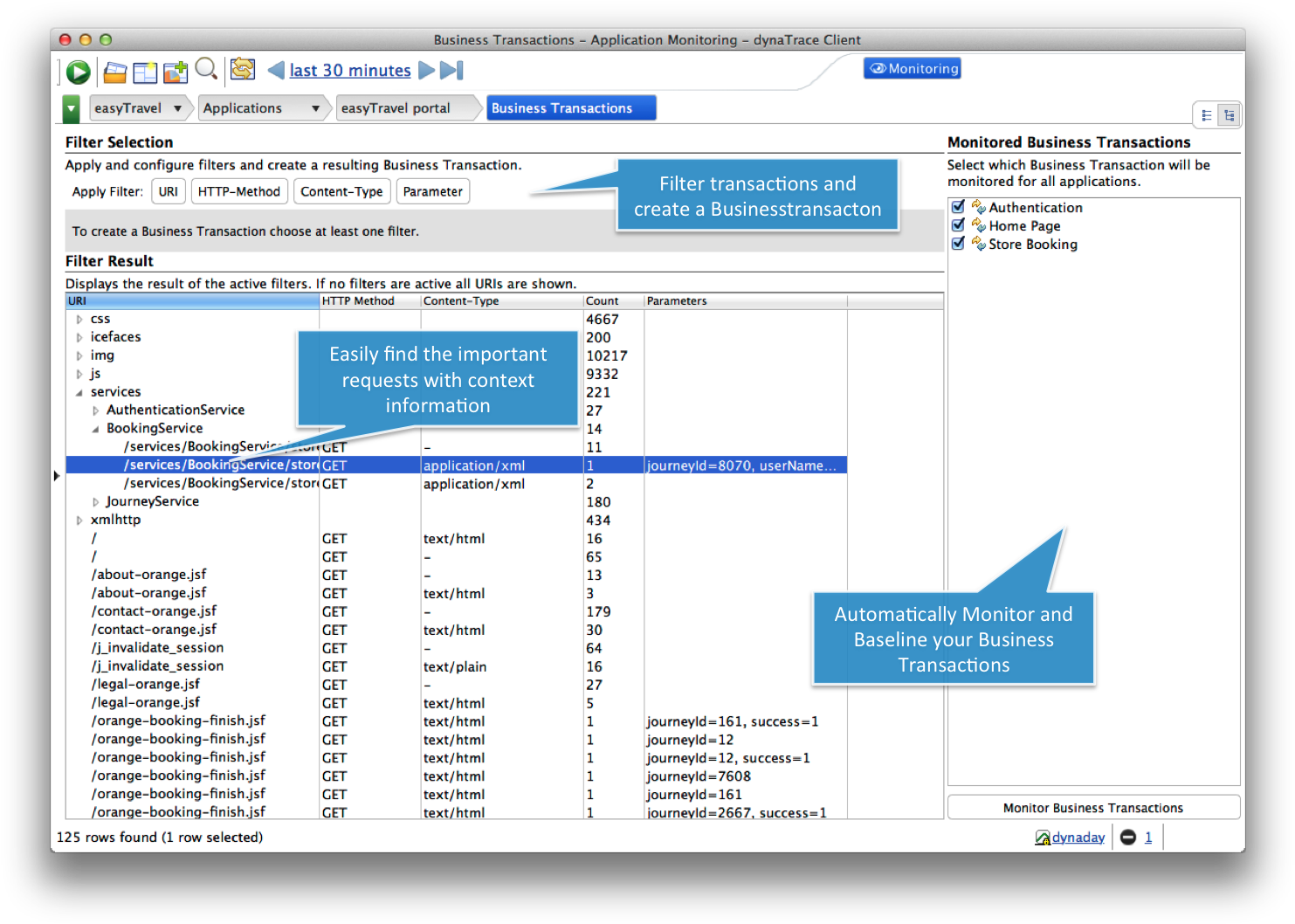This screenshot has width=1295, height=924.
Task: Click the new dashboard icon
Action: pos(144,71)
